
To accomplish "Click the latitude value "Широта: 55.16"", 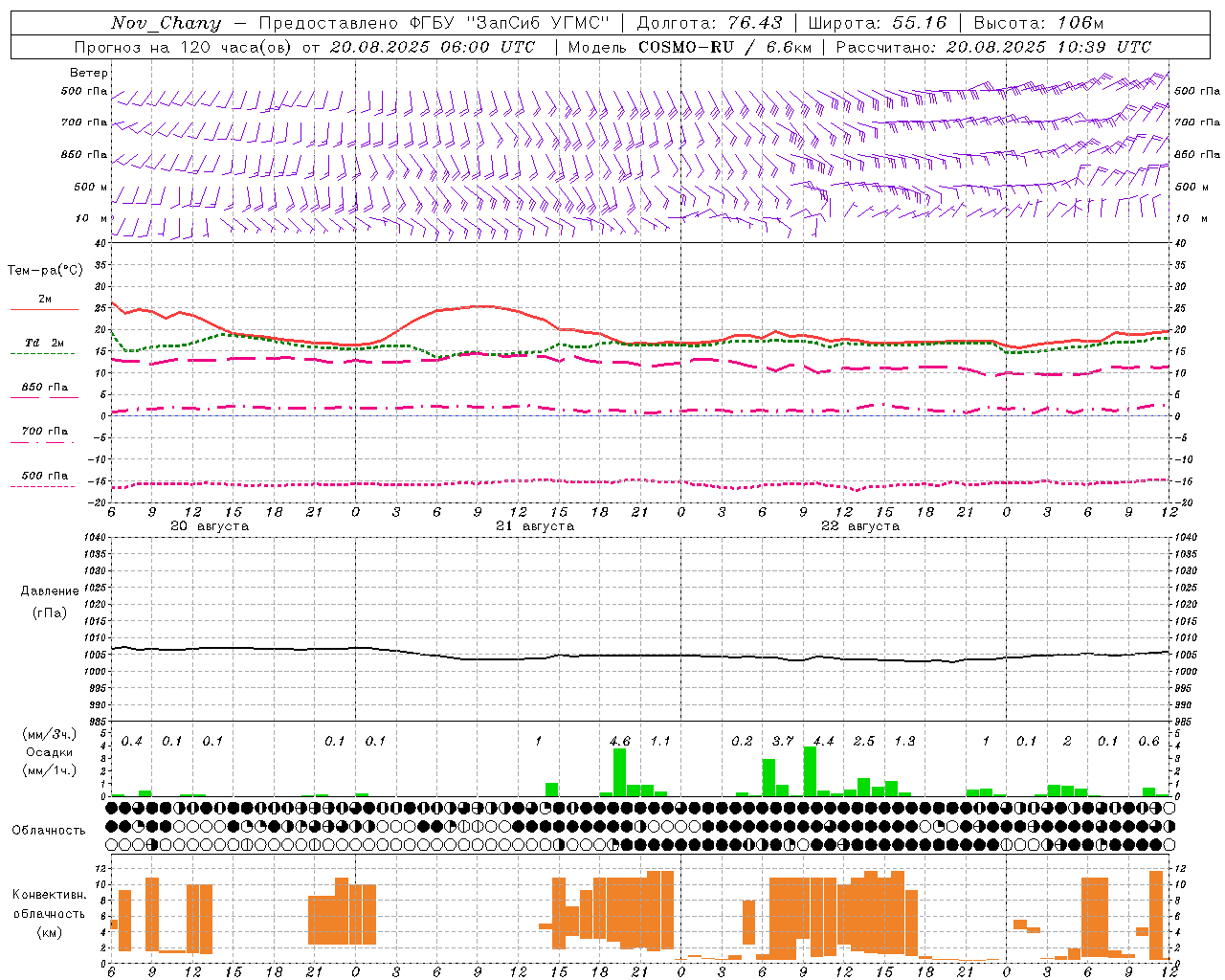I will 878,23.
